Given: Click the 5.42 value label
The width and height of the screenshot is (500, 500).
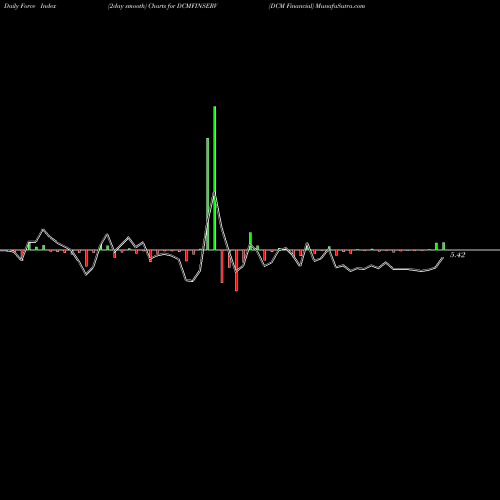Looking at the screenshot, I should (x=457, y=255).
